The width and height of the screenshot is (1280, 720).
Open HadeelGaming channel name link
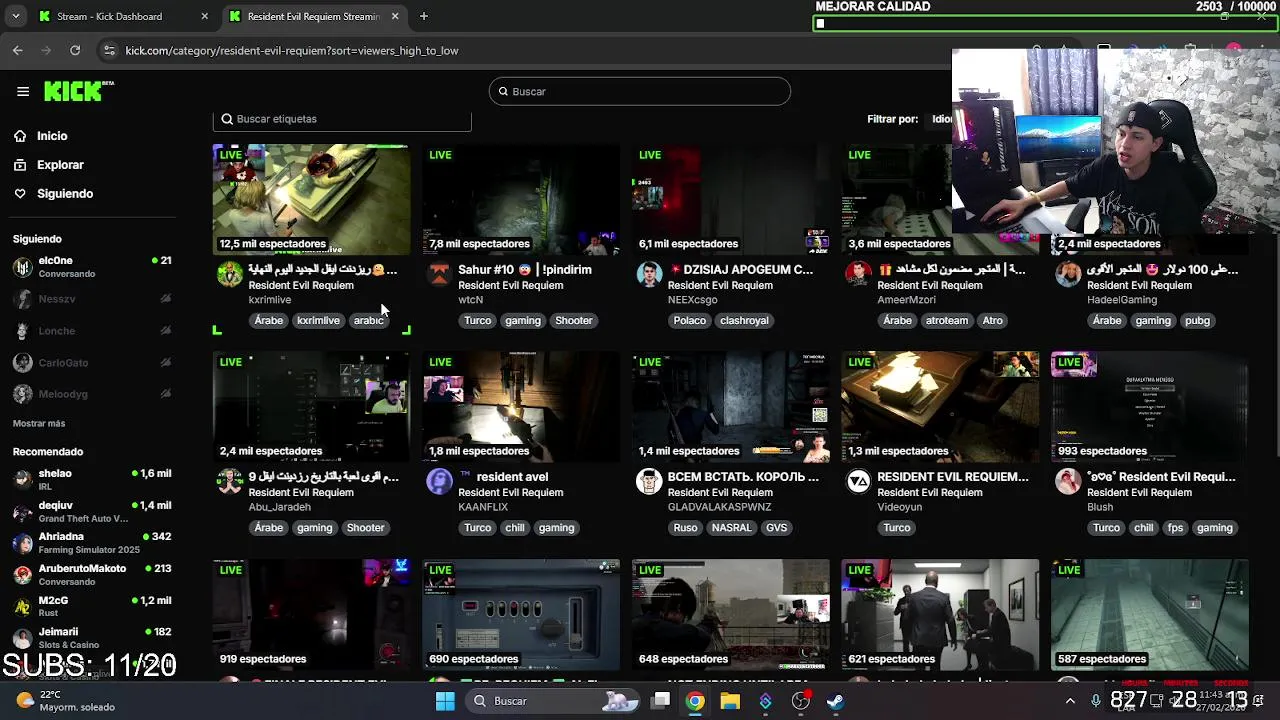[x=1122, y=300]
